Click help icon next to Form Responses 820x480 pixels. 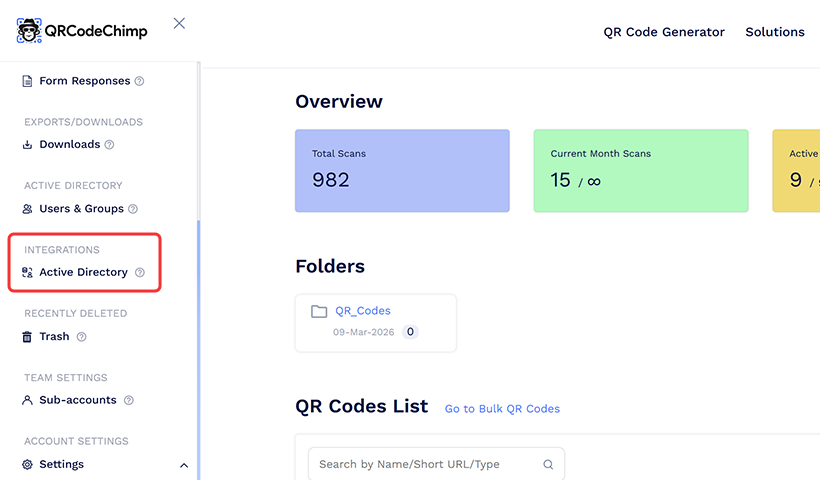tap(139, 81)
